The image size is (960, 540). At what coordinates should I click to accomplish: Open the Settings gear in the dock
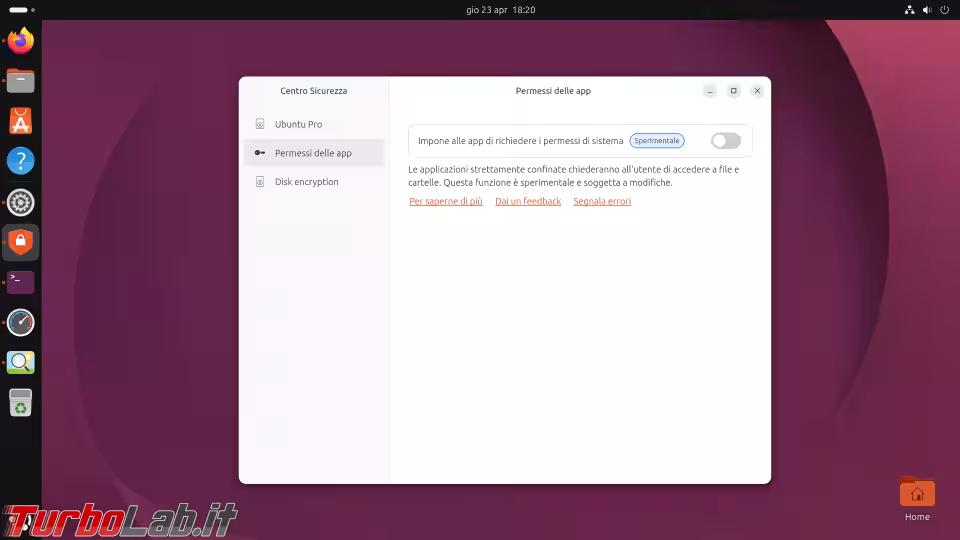(x=20, y=202)
